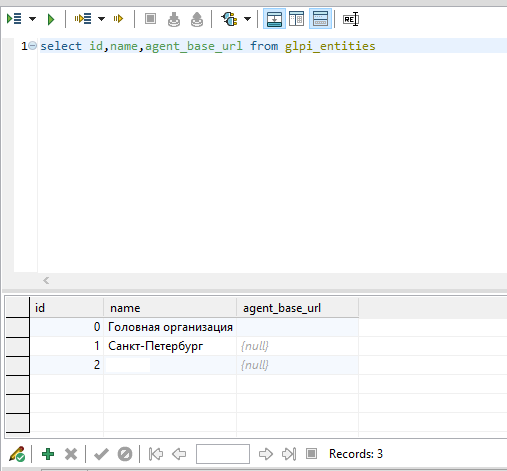Click the stop fetching square icon in bottom bar
The image size is (507, 471).
point(312,454)
